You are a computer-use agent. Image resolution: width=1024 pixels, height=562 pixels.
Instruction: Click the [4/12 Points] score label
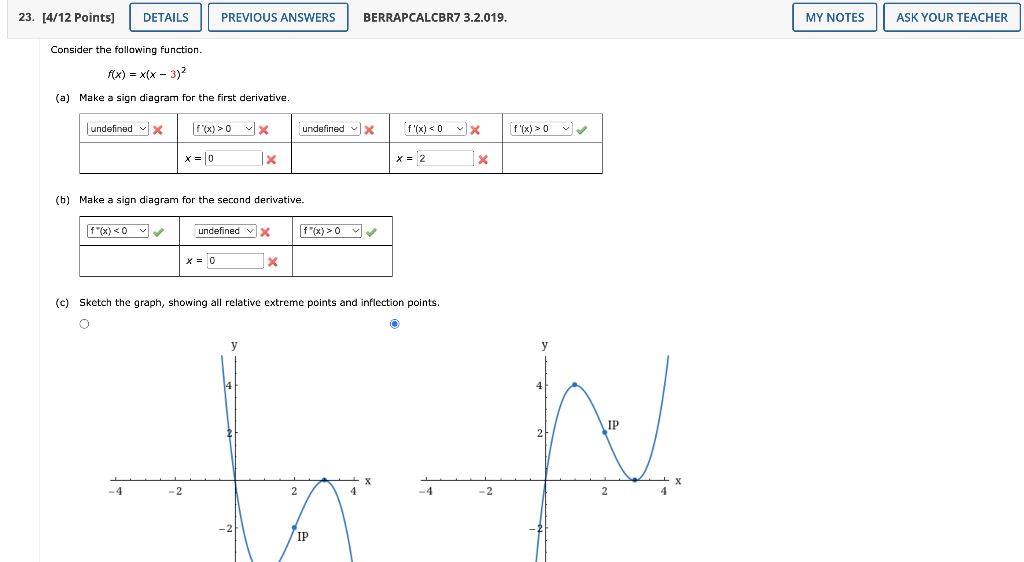[x=78, y=18]
